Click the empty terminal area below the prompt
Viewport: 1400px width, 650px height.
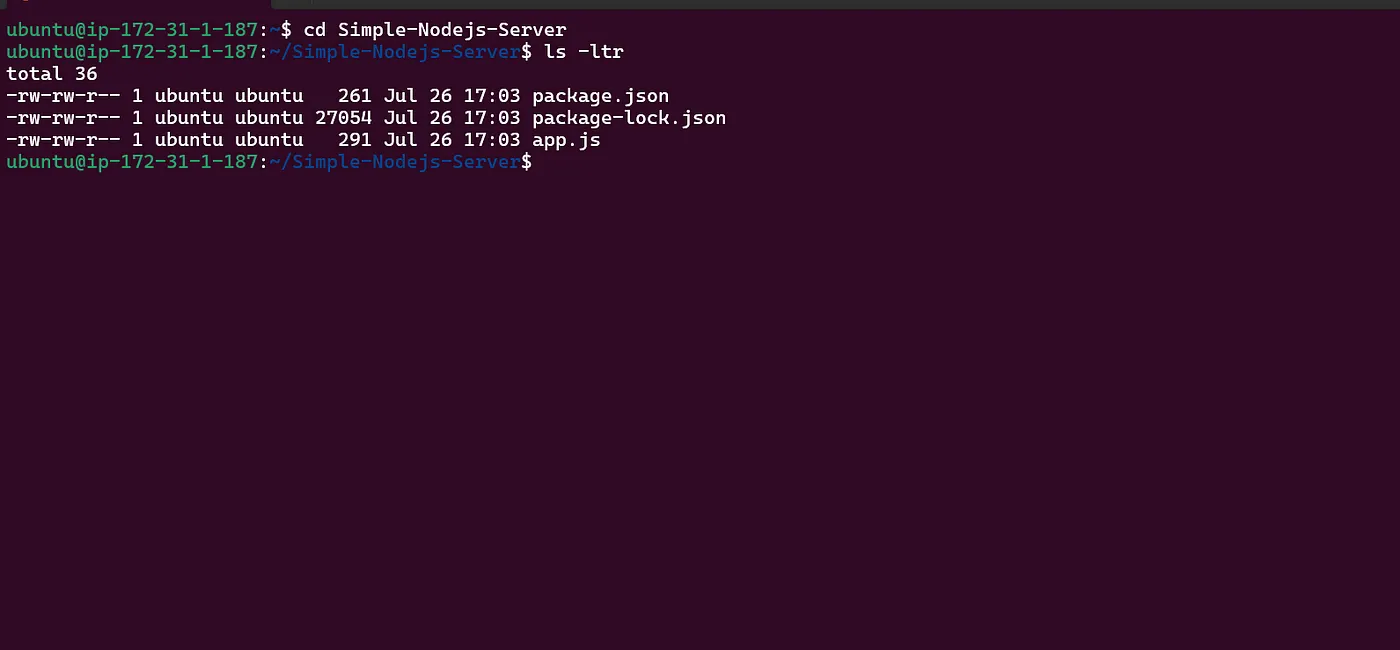click(x=700, y=410)
